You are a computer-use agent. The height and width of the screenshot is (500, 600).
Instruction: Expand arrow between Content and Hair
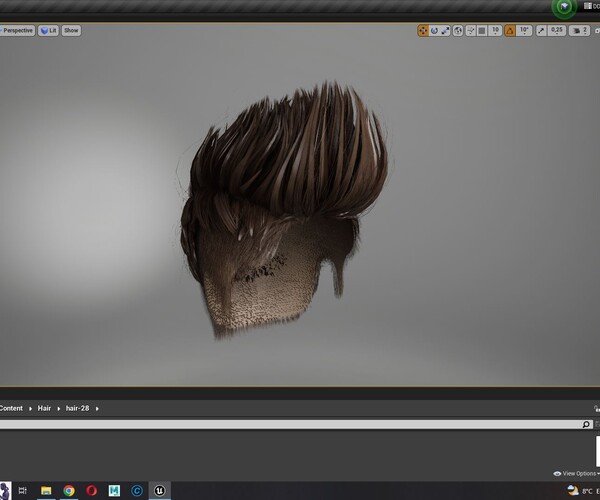[x=30, y=409]
